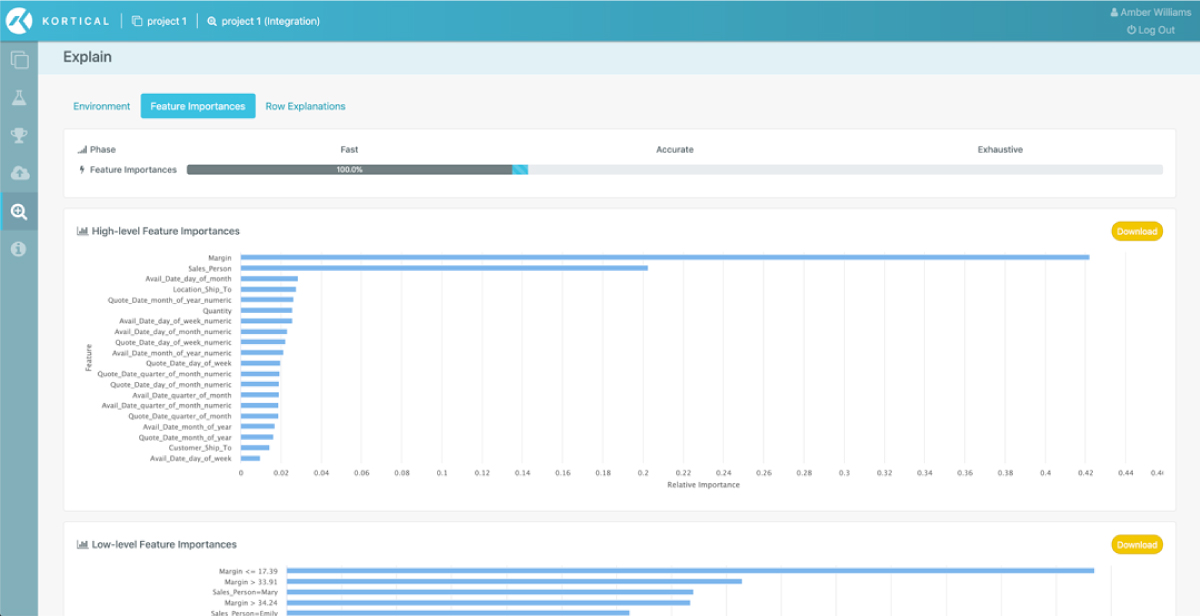1200x616 pixels.
Task: Click the Location_Ship_To feature label
Action: tap(202, 289)
